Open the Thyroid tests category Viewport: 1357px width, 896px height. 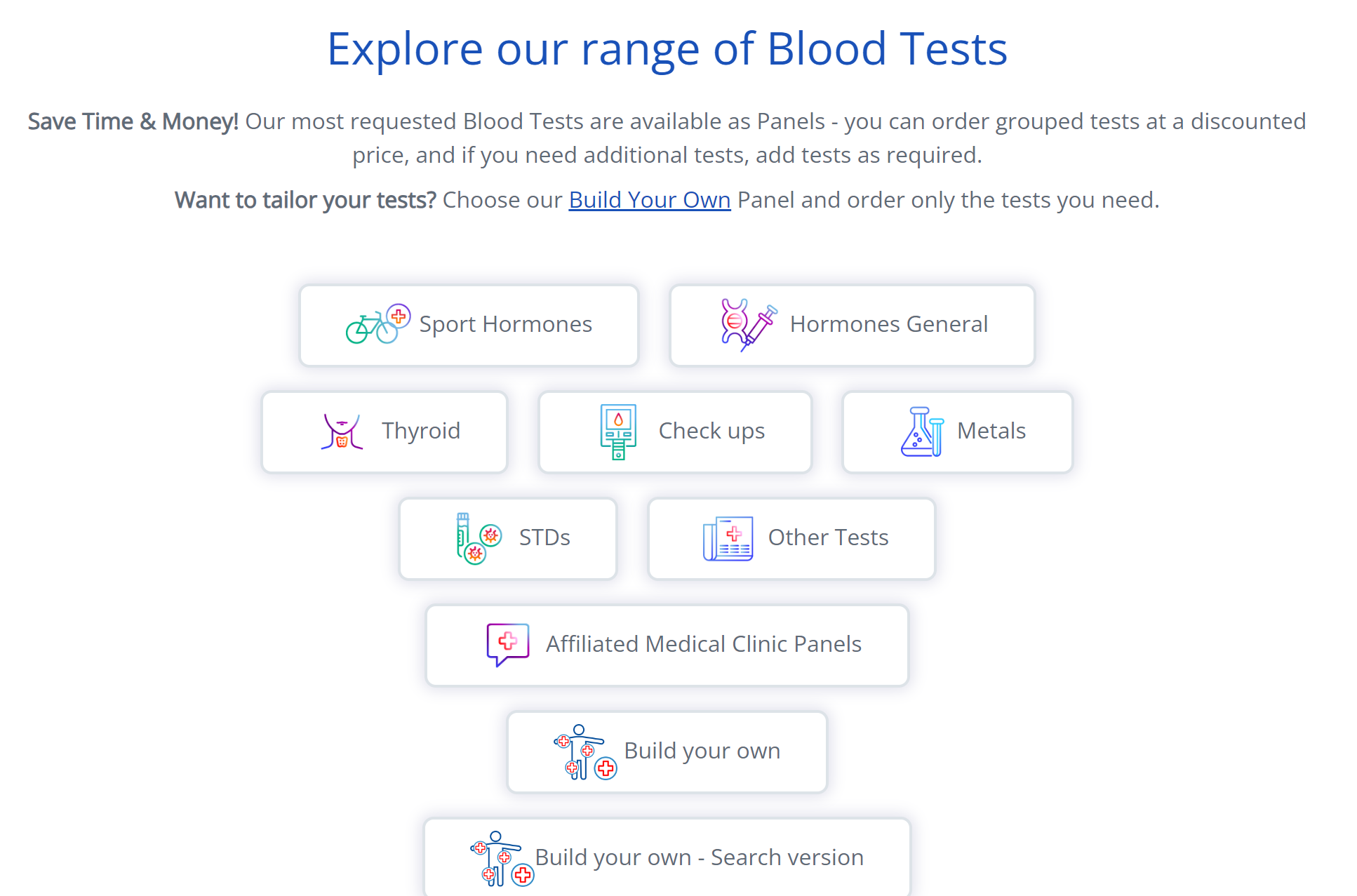pyautogui.click(x=385, y=432)
